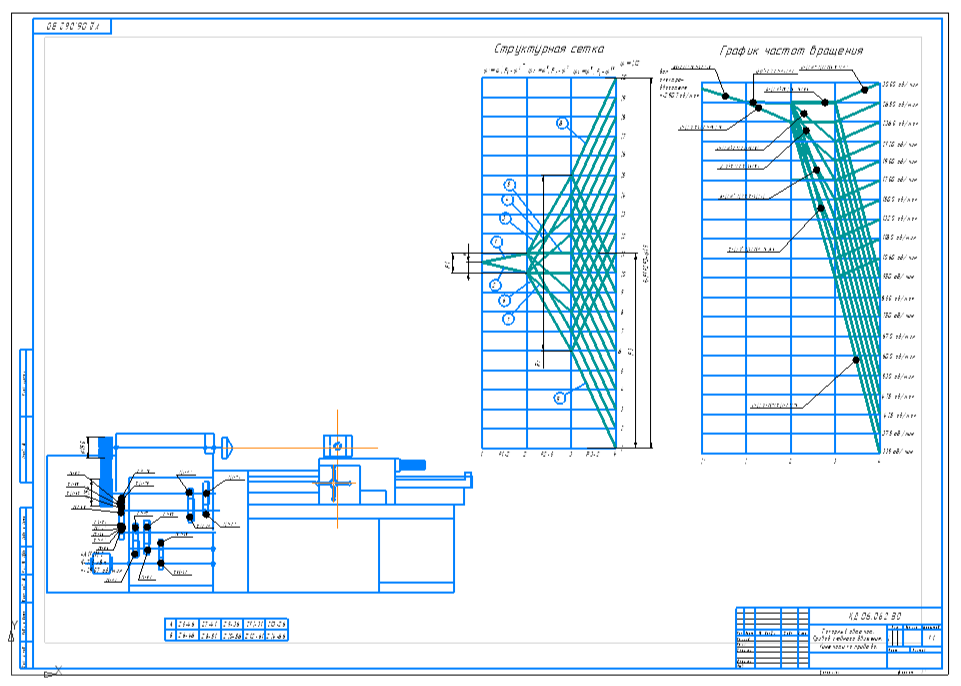Select the spindle center cone on the lathe
The height and width of the screenshot is (686, 961).
227,448
